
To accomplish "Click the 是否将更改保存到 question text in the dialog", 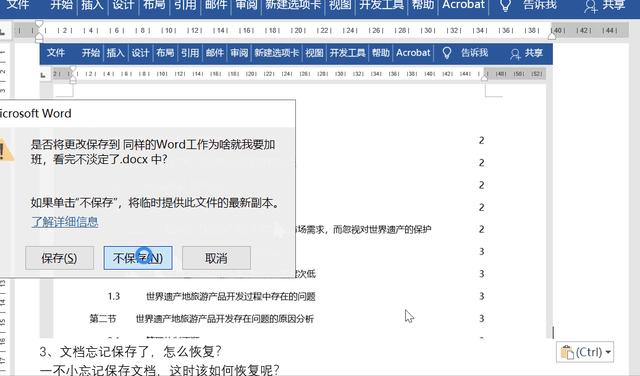I will (x=153, y=152).
